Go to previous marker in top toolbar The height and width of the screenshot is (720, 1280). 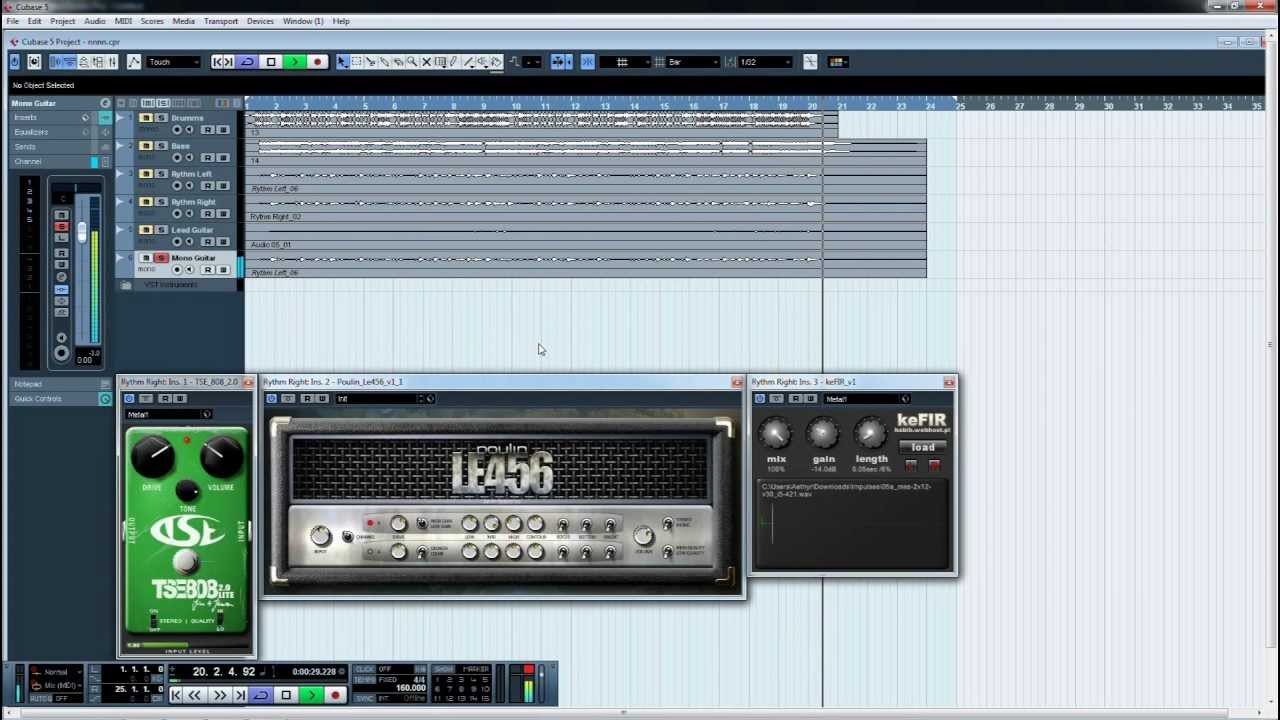[217, 62]
